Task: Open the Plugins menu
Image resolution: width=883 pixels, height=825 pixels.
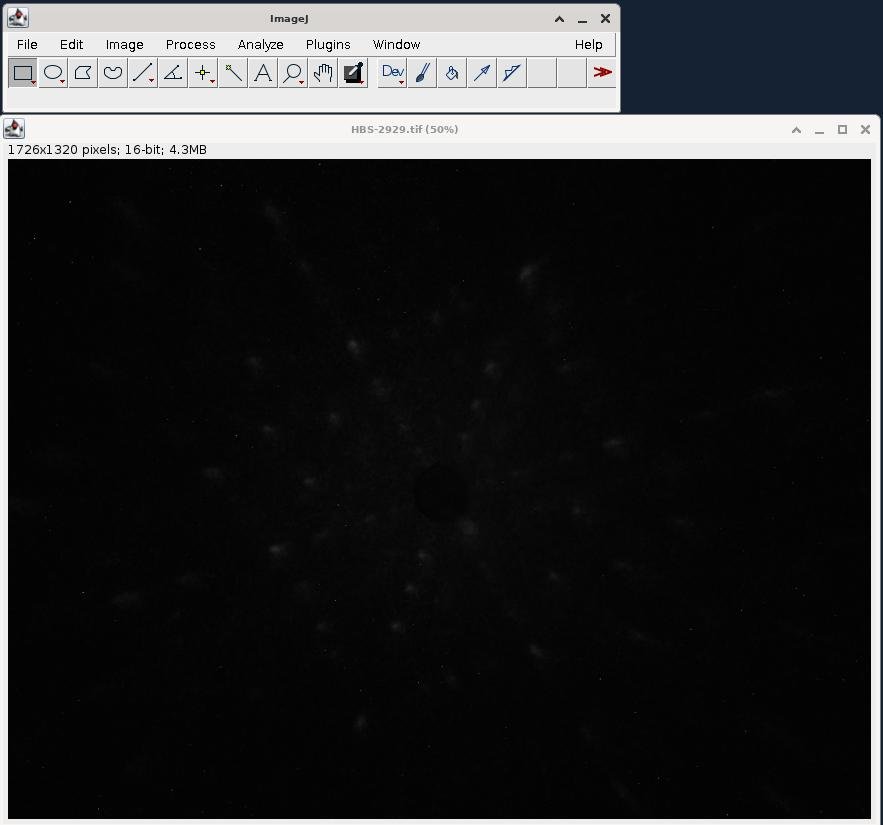Action: pos(328,45)
